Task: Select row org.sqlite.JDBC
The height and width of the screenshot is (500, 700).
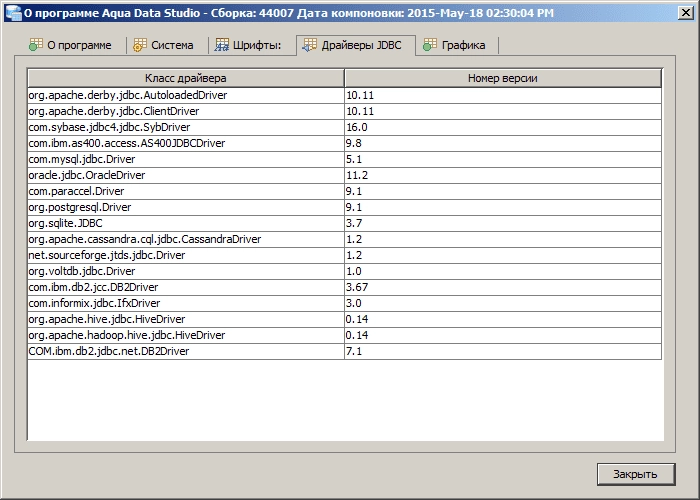Action: [x=344, y=224]
